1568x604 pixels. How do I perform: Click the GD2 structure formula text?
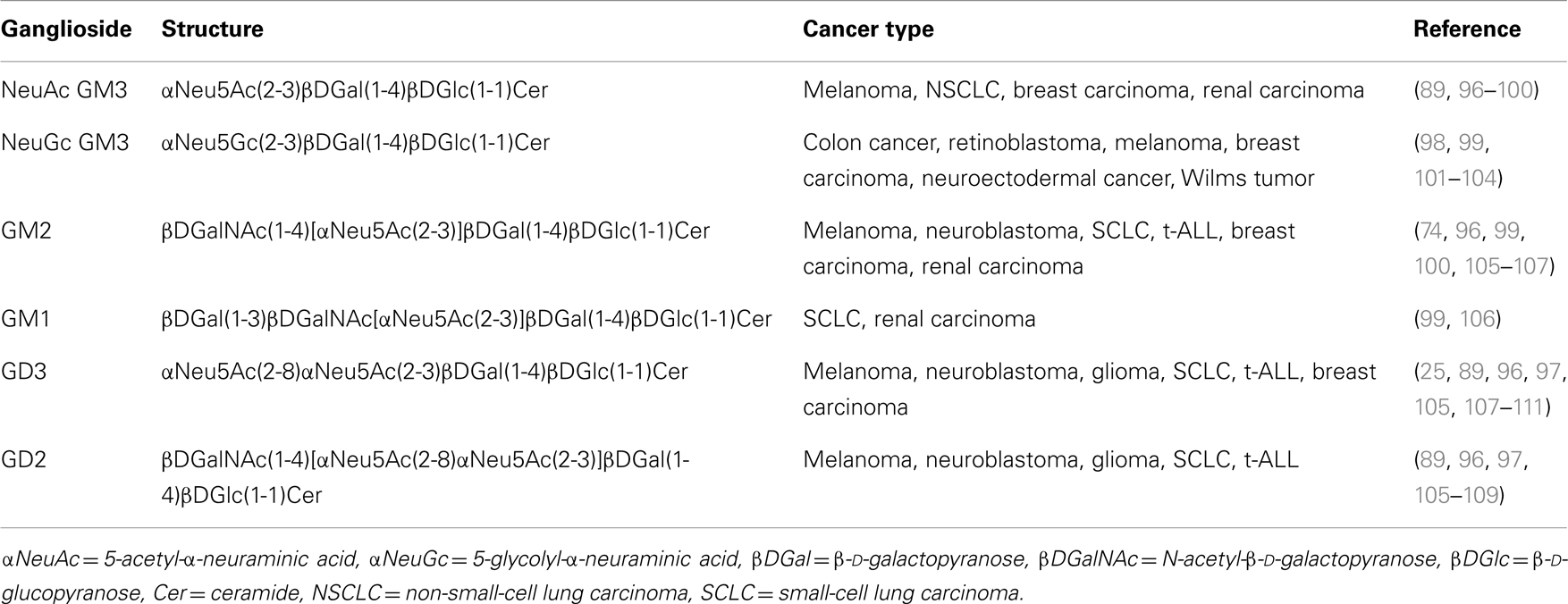coord(426,477)
